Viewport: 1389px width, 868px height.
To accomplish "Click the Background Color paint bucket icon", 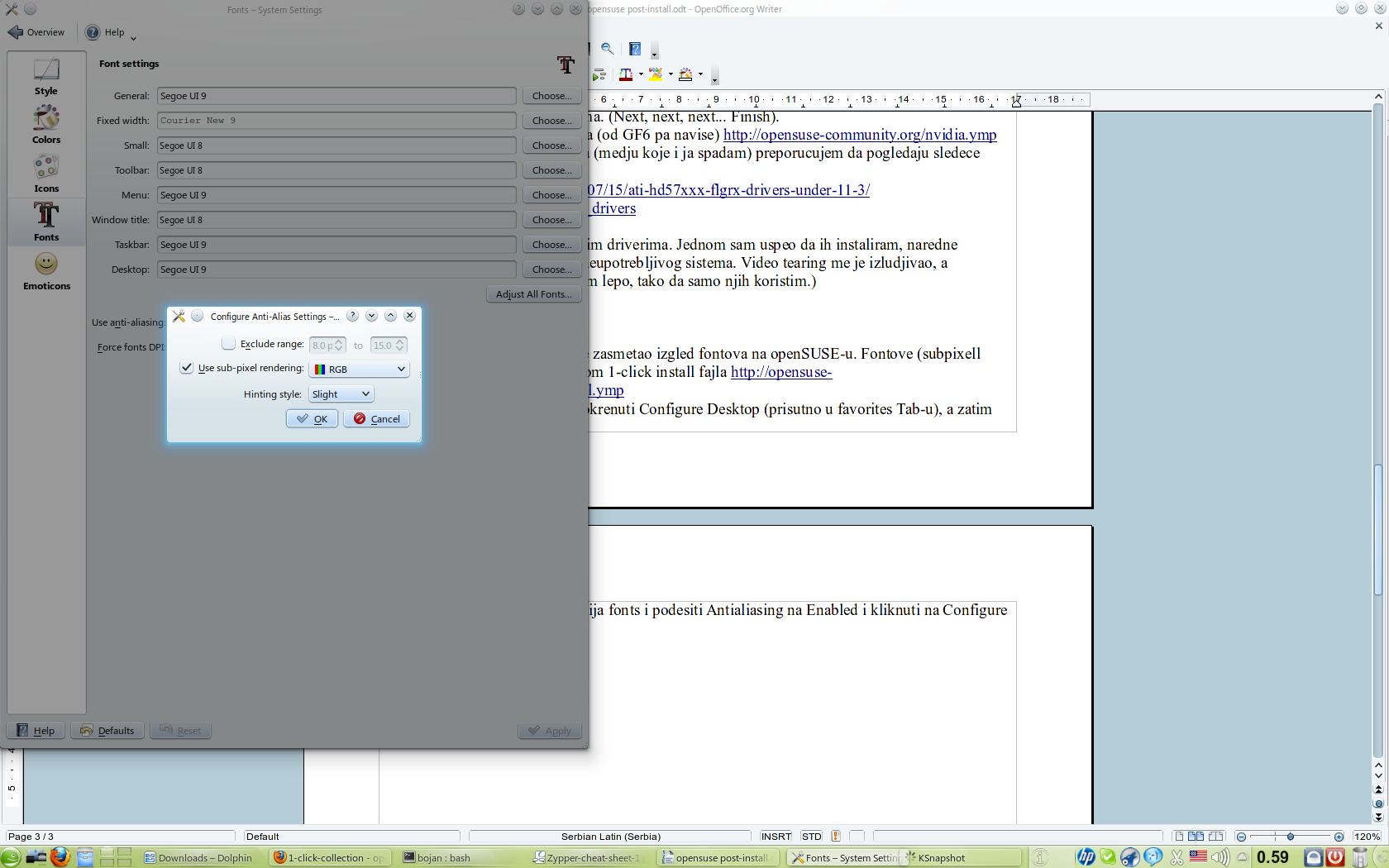I will click(685, 74).
